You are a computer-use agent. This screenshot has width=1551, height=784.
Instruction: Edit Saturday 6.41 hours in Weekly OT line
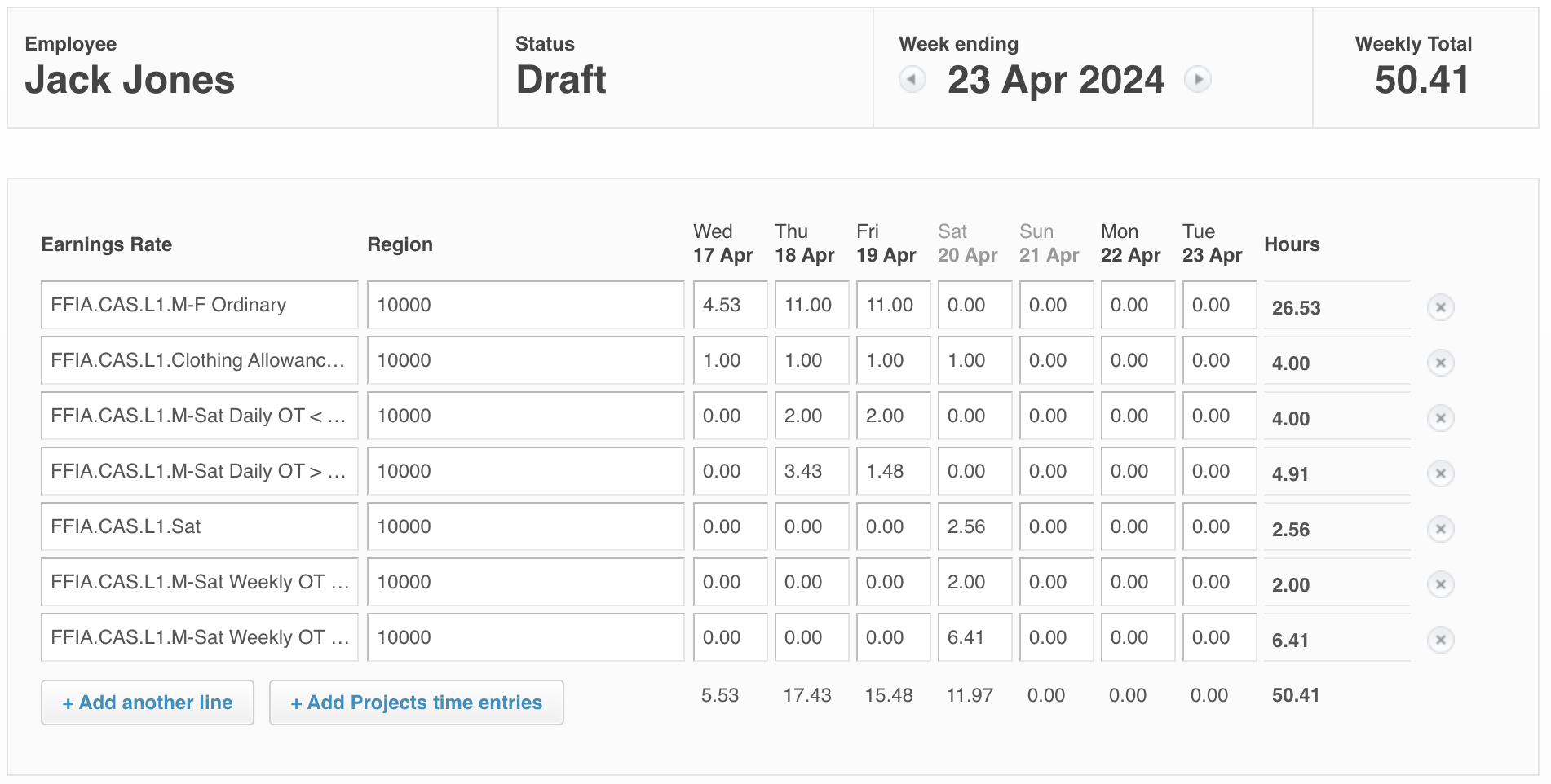(x=975, y=637)
